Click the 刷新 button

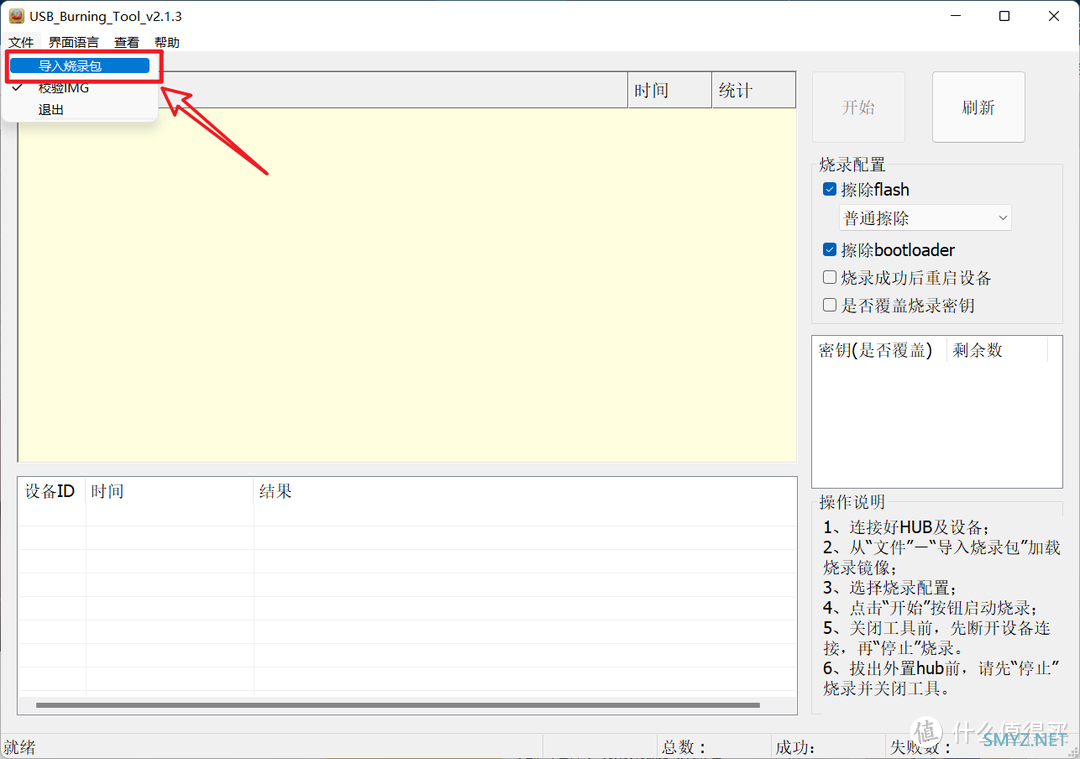coord(978,107)
